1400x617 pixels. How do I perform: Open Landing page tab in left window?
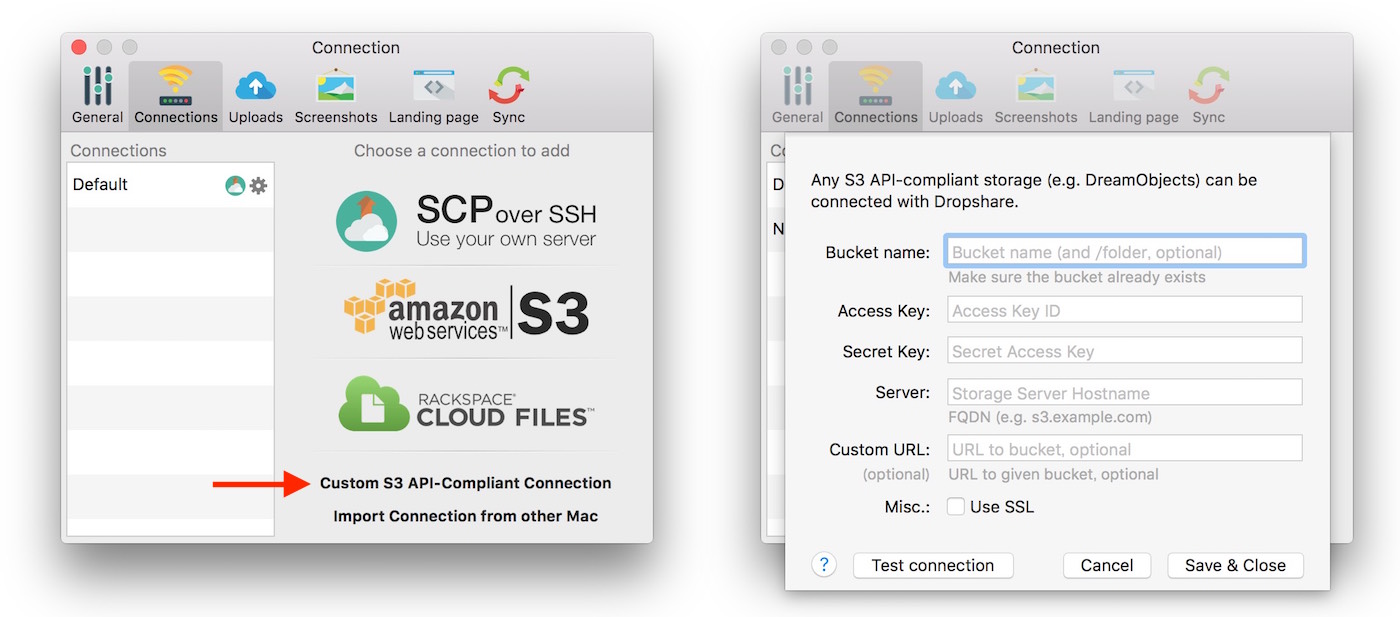click(434, 96)
